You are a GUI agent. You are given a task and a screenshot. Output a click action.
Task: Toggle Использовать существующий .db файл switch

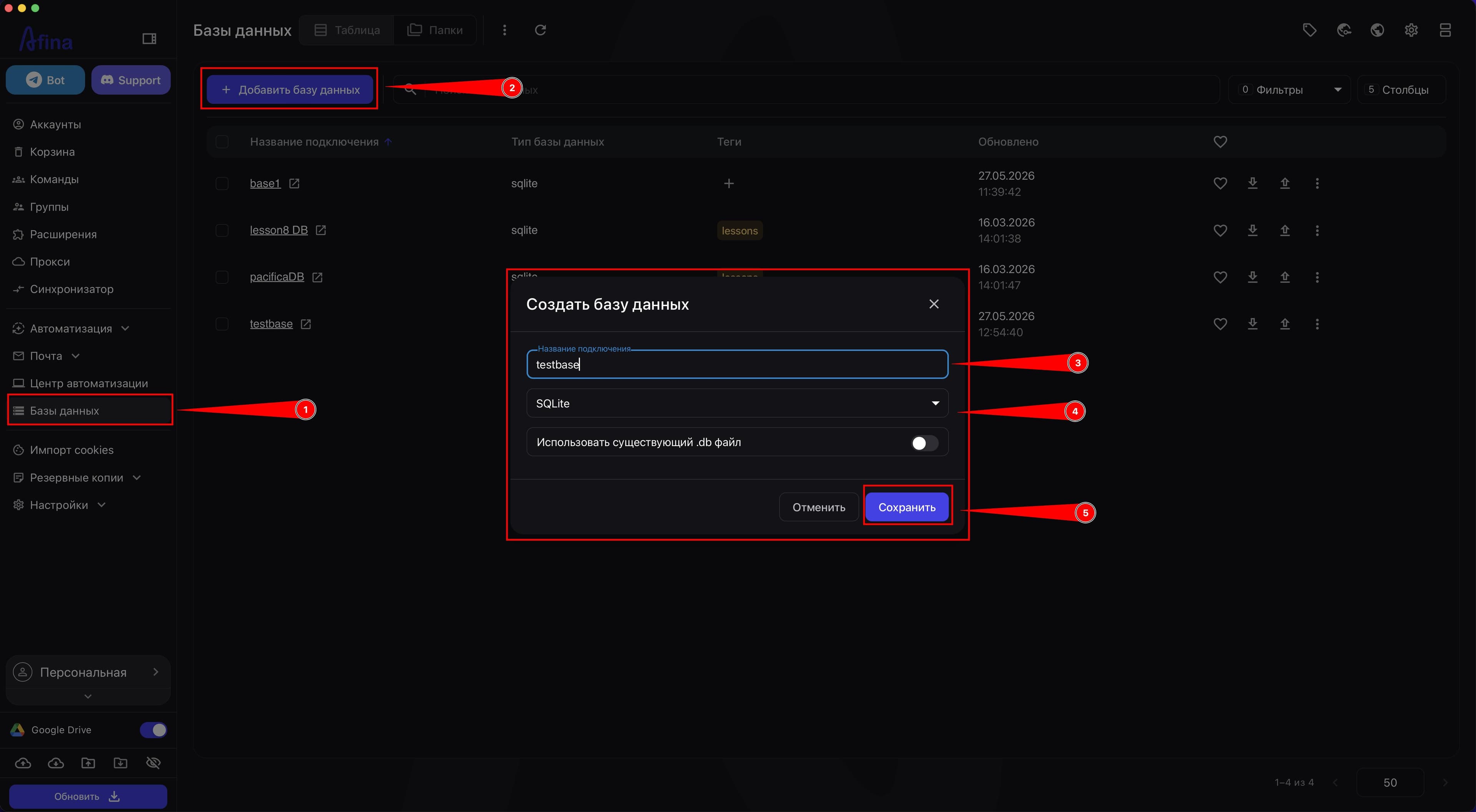pos(925,443)
